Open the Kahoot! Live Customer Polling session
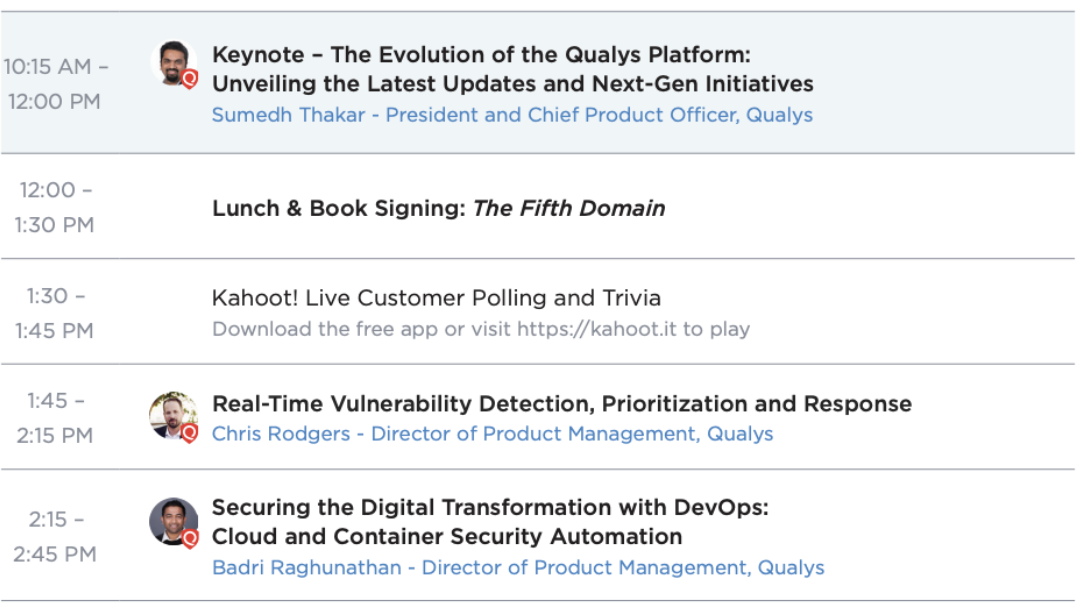 436,298
